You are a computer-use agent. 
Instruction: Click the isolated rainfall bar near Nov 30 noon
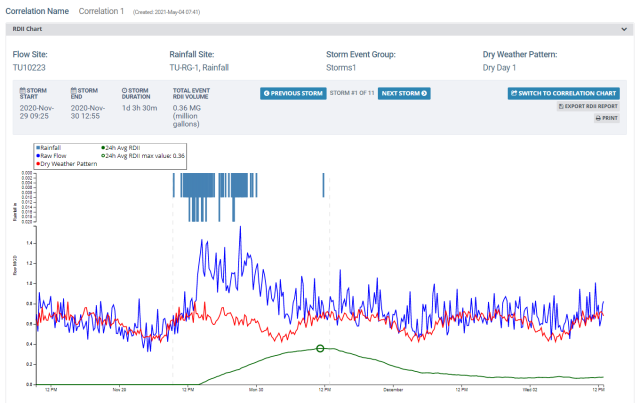coord(324,185)
